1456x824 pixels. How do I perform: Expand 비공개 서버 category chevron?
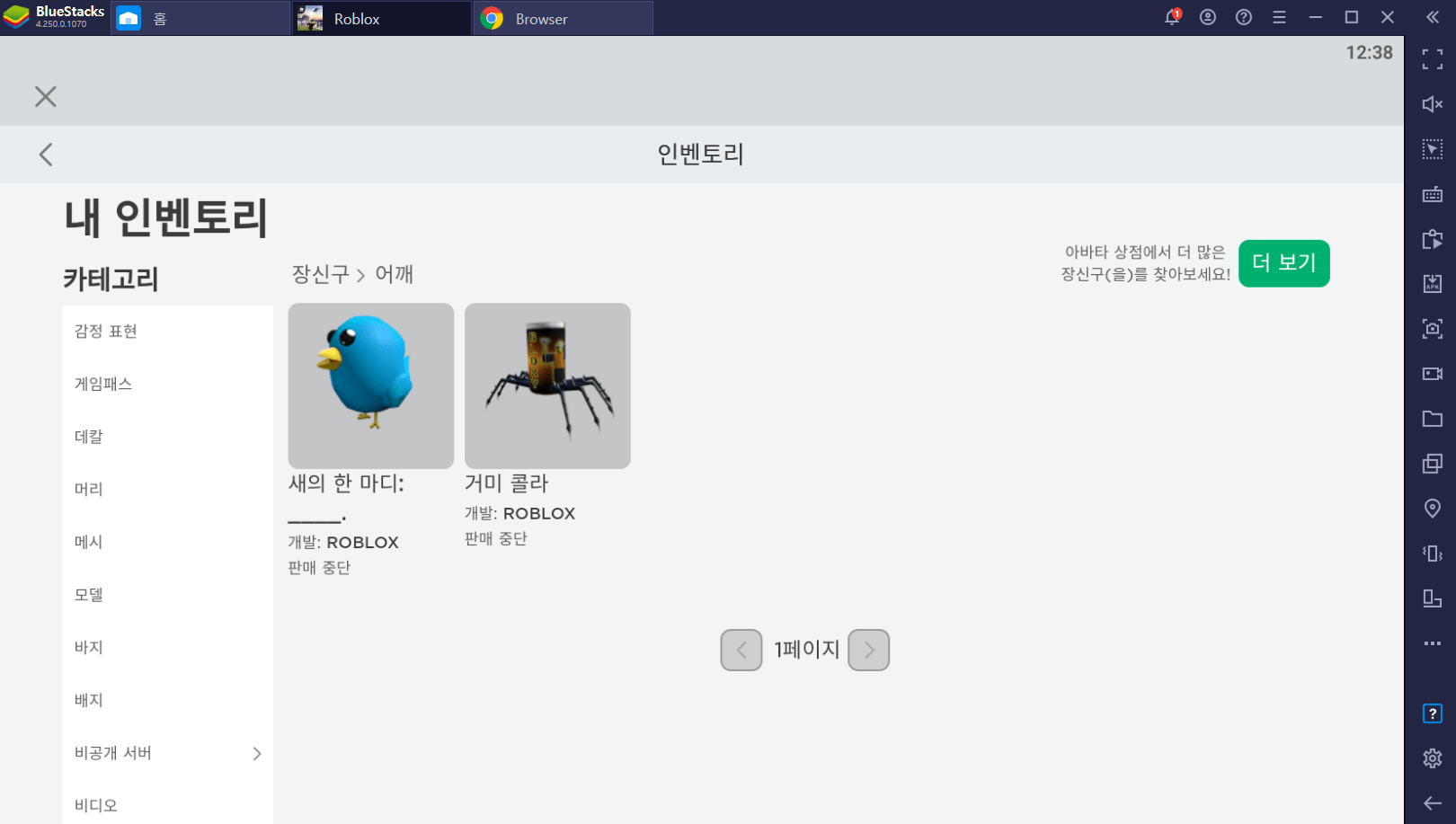[x=257, y=753]
